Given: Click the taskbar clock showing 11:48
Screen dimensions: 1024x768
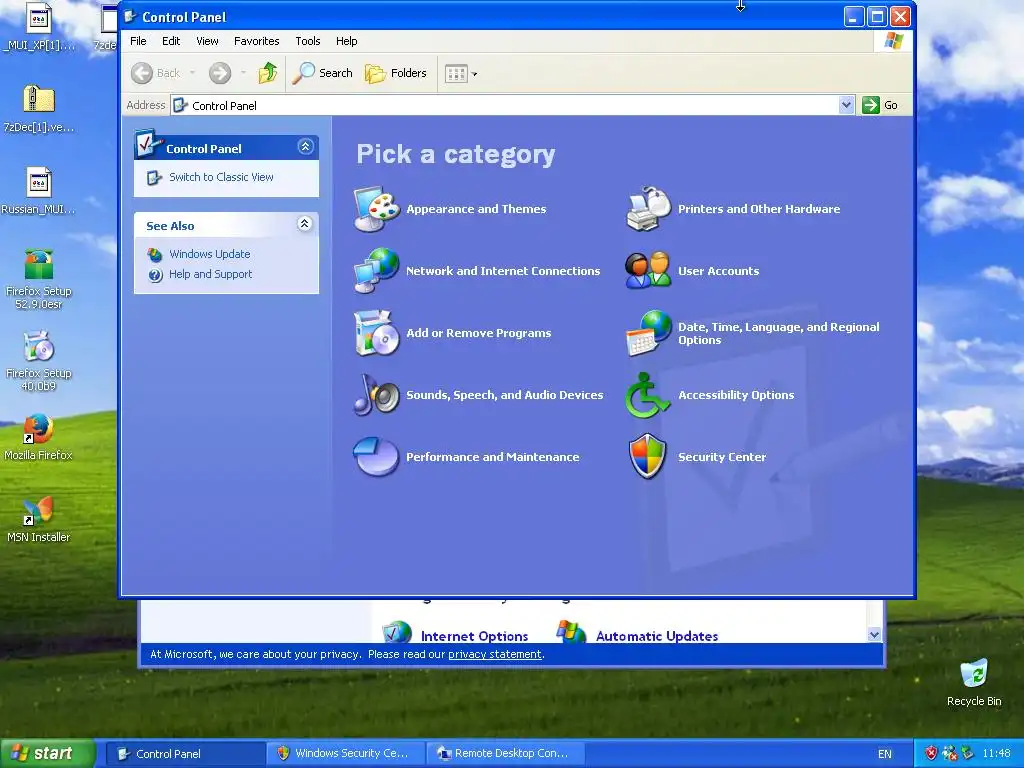Looking at the screenshot, I should 996,754.
